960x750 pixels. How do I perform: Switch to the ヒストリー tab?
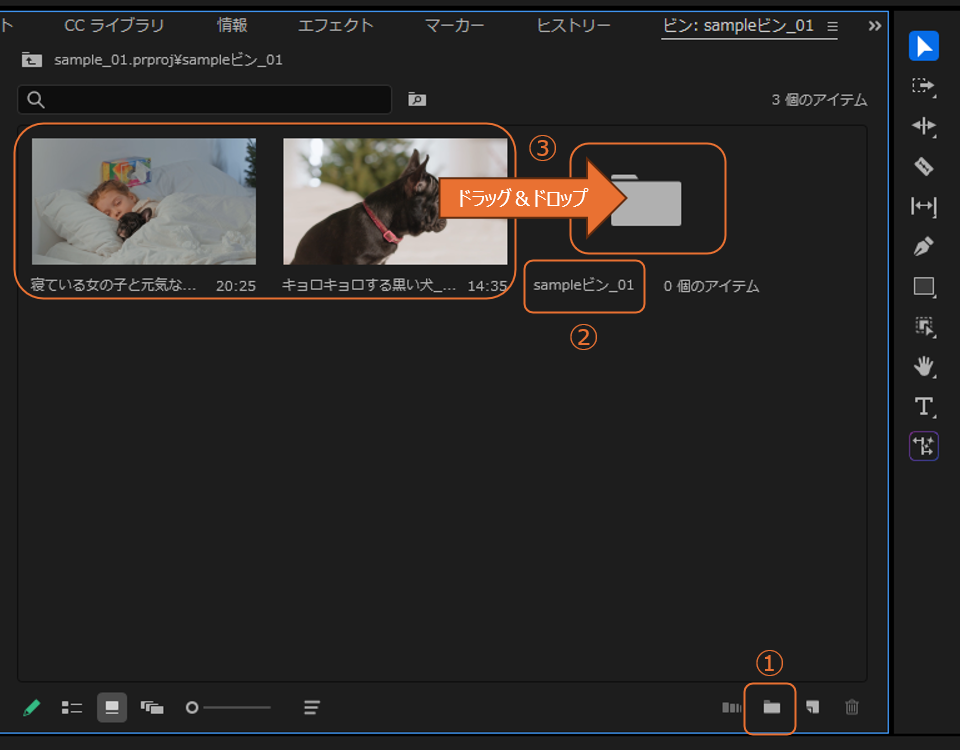tap(573, 25)
